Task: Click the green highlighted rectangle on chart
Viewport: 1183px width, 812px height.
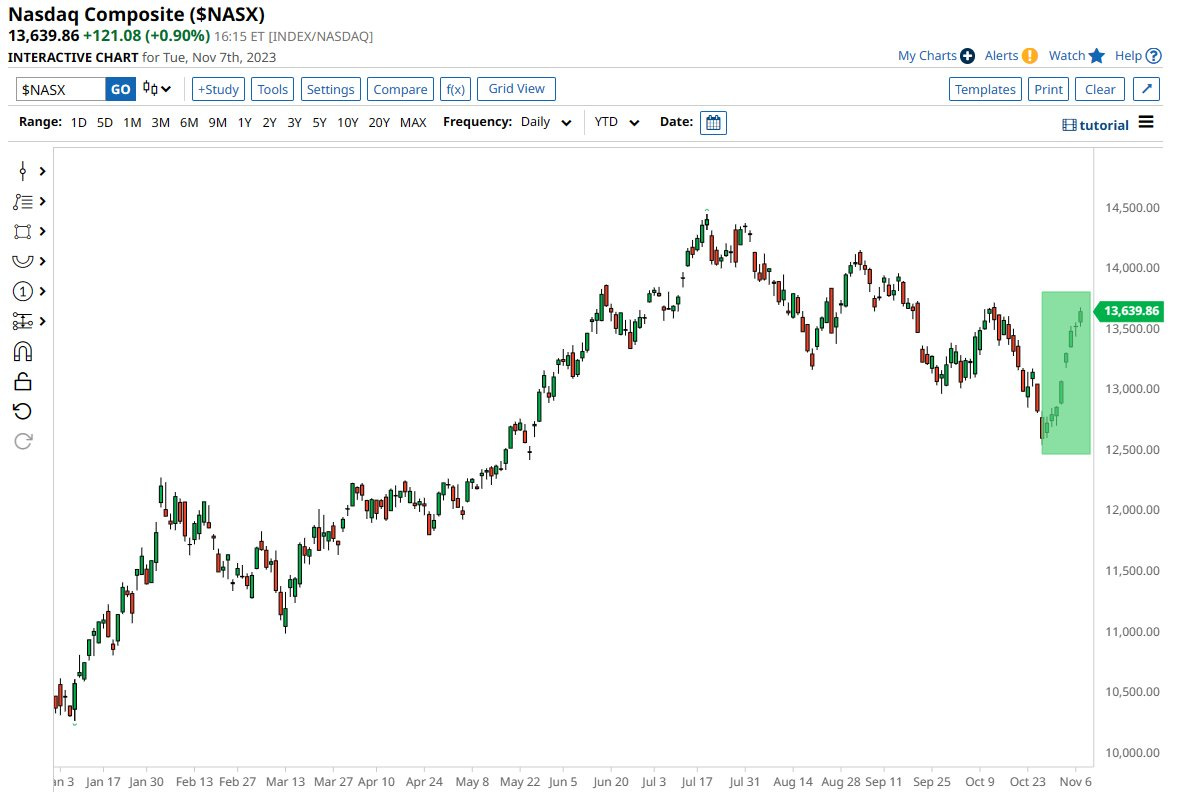Action: (x=1066, y=373)
